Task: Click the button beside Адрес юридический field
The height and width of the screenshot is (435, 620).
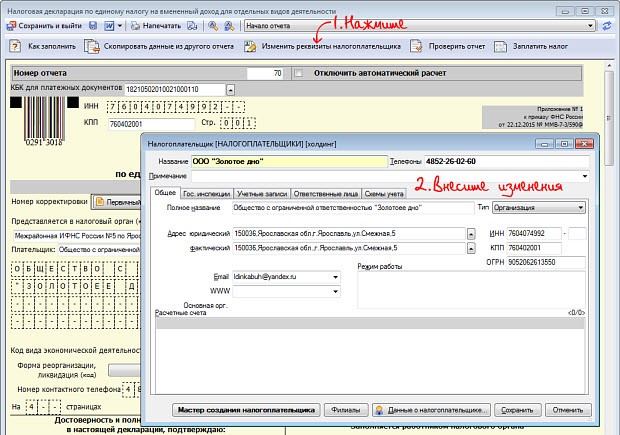Action: [471, 234]
